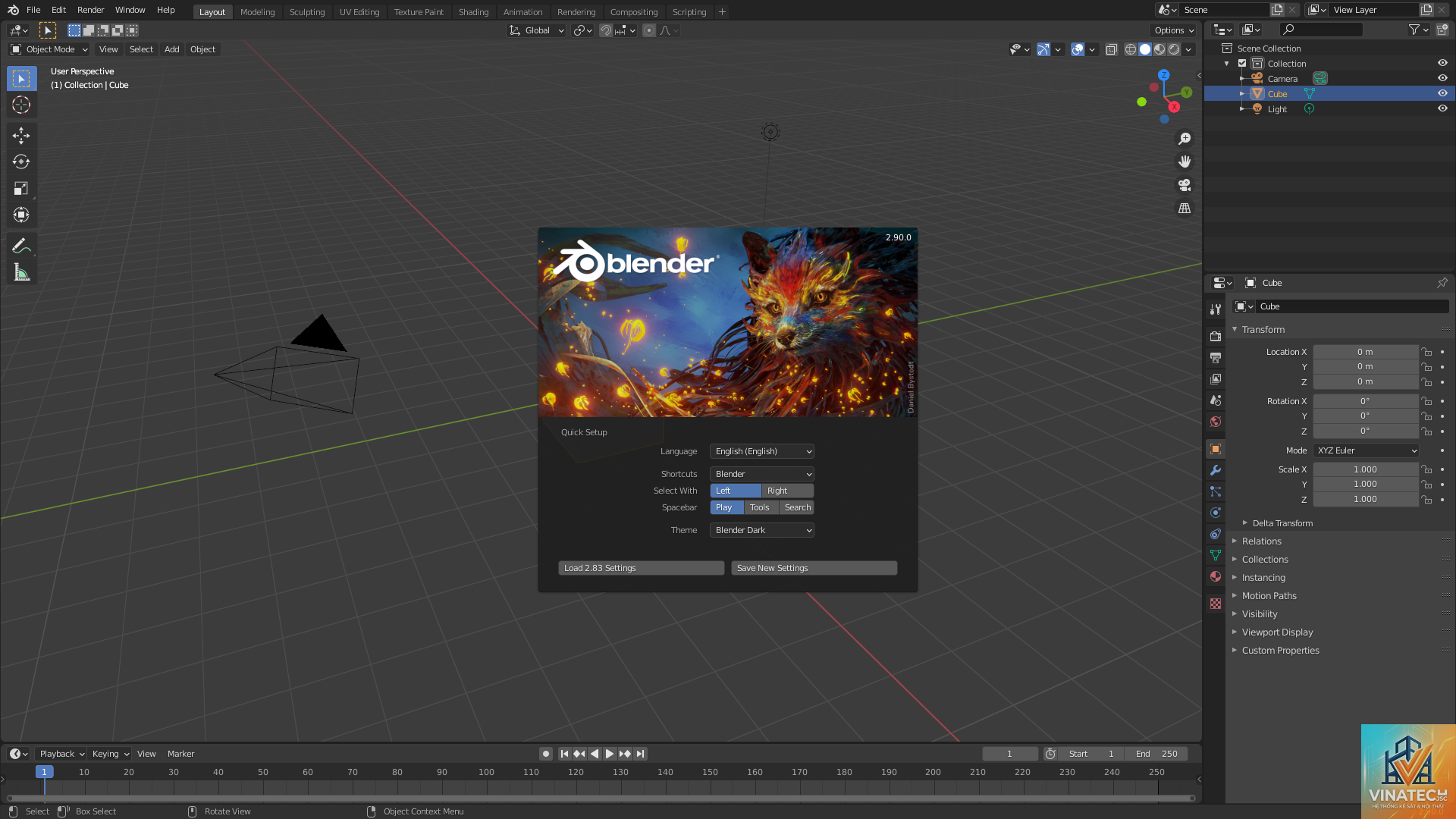Toggle camera view icon in viewport
1456x819 pixels.
click(1185, 185)
